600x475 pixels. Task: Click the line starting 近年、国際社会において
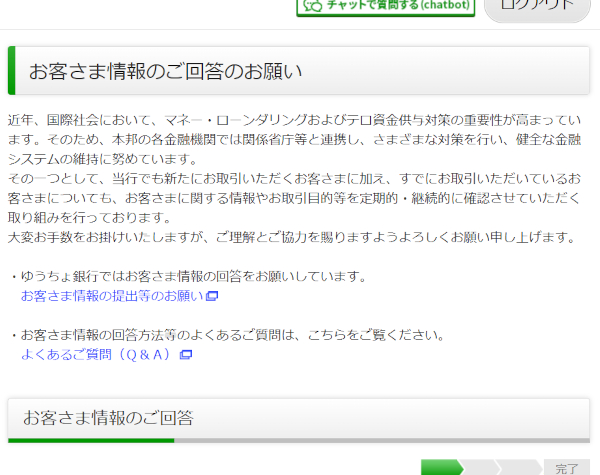tap(294, 120)
